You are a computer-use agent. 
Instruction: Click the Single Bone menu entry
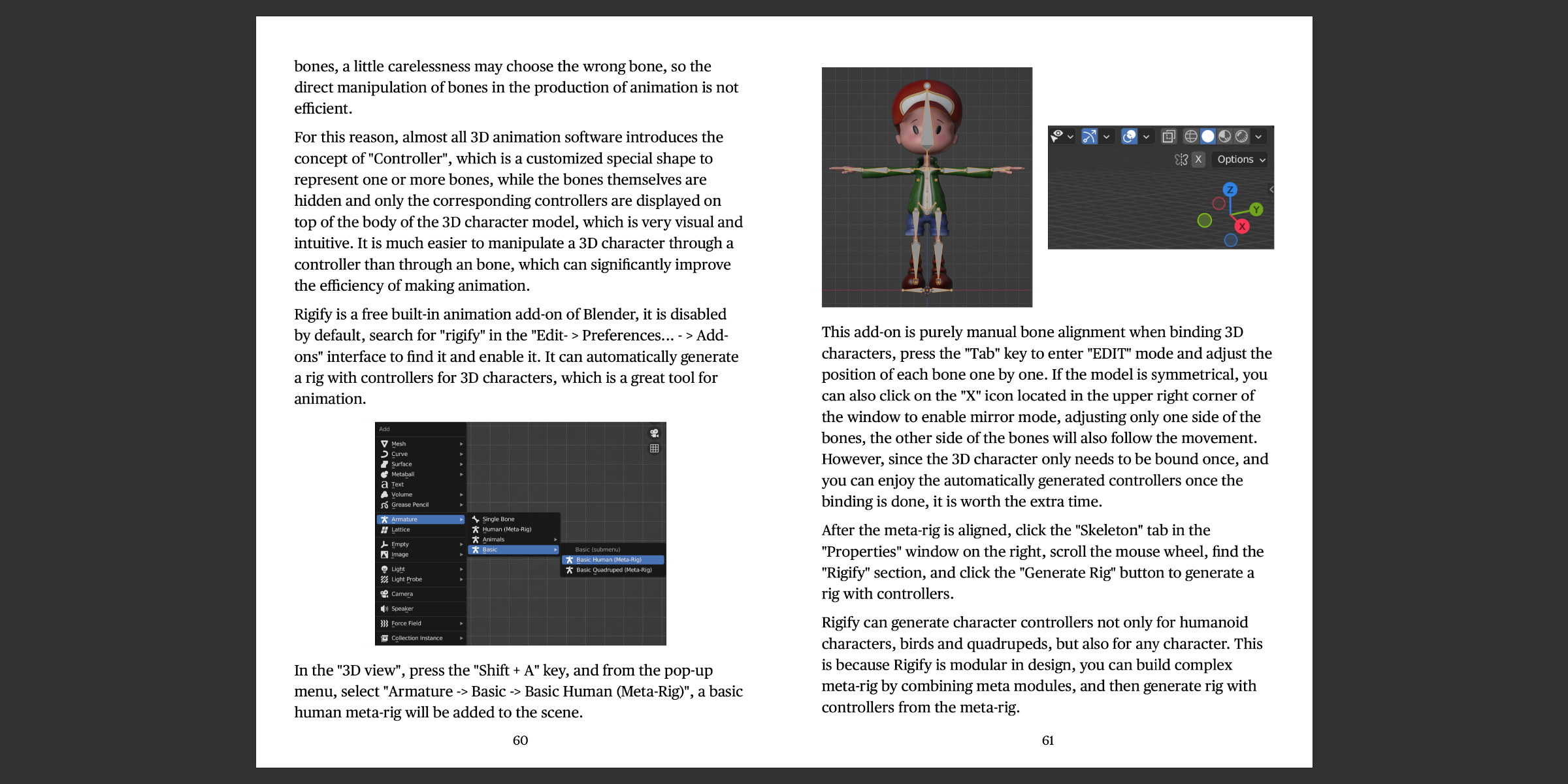click(x=498, y=519)
